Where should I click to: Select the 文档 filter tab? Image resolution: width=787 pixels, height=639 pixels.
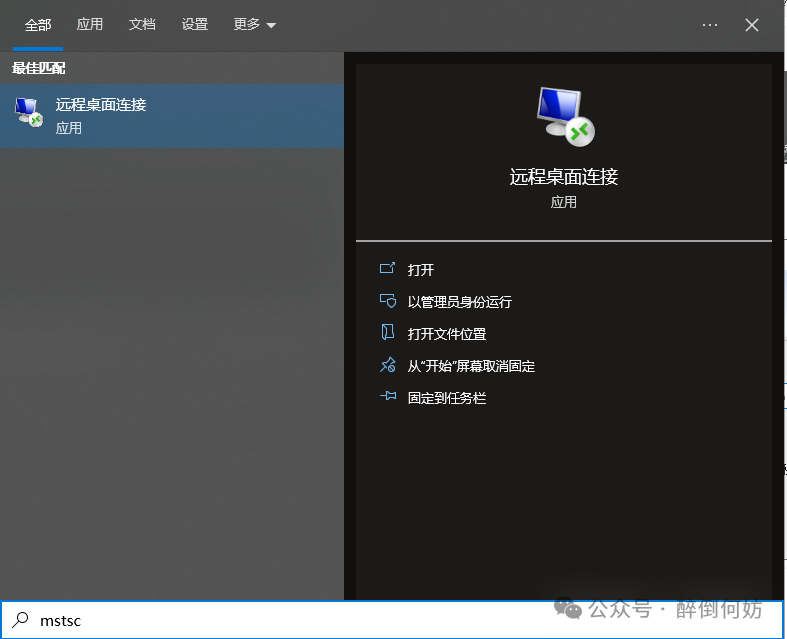(x=142, y=25)
